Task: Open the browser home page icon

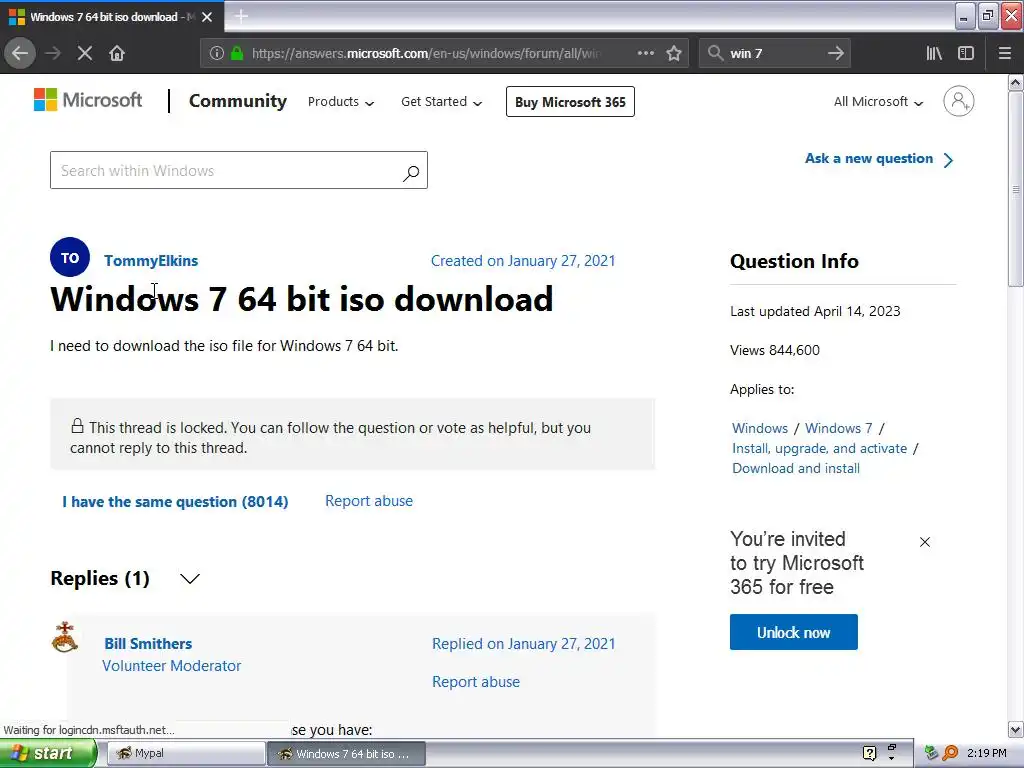Action: [x=117, y=53]
